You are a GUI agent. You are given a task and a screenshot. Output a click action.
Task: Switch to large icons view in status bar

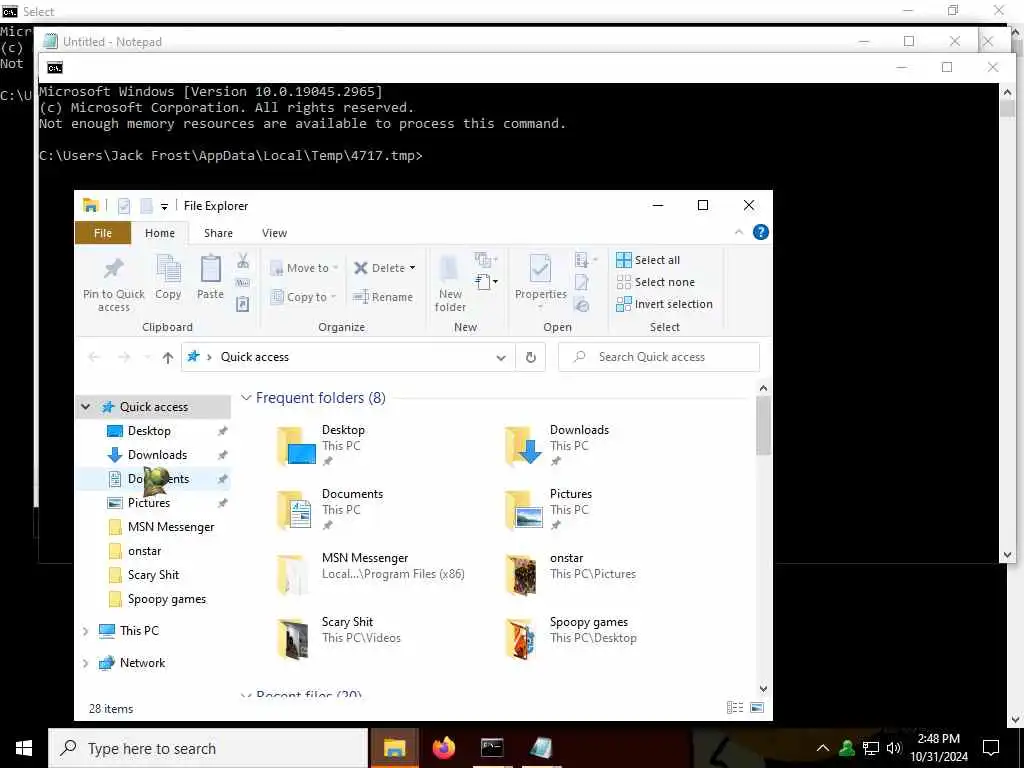pyautogui.click(x=757, y=708)
